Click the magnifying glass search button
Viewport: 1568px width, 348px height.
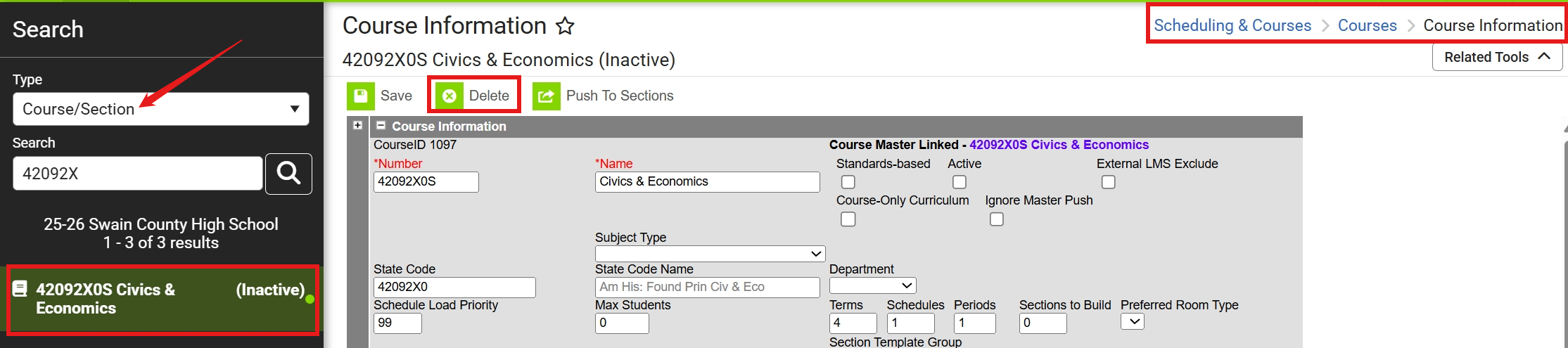click(288, 173)
